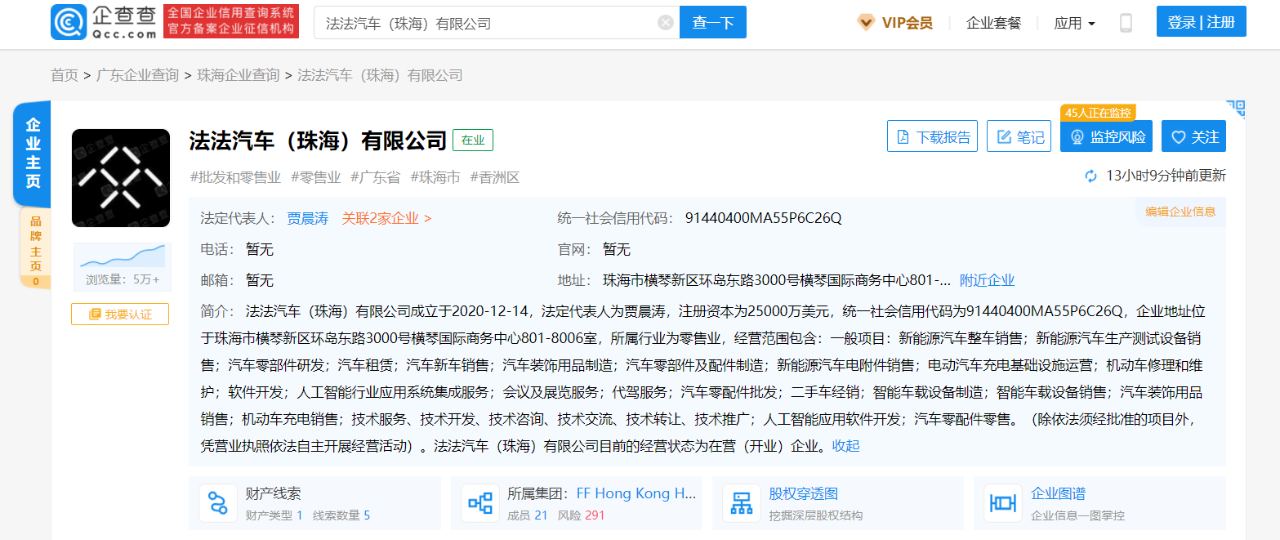Open 所属集团 card icon
Image resolution: width=1280 pixels, height=540 pixels.
click(480, 503)
